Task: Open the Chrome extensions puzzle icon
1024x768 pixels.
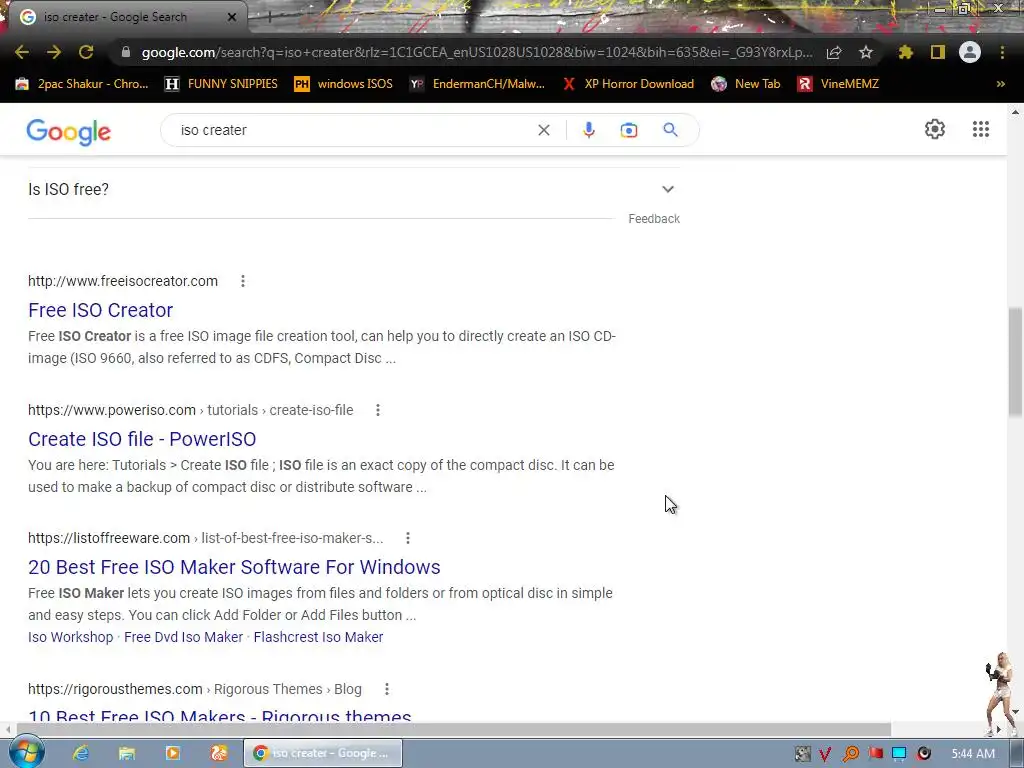Action: pos(906,52)
